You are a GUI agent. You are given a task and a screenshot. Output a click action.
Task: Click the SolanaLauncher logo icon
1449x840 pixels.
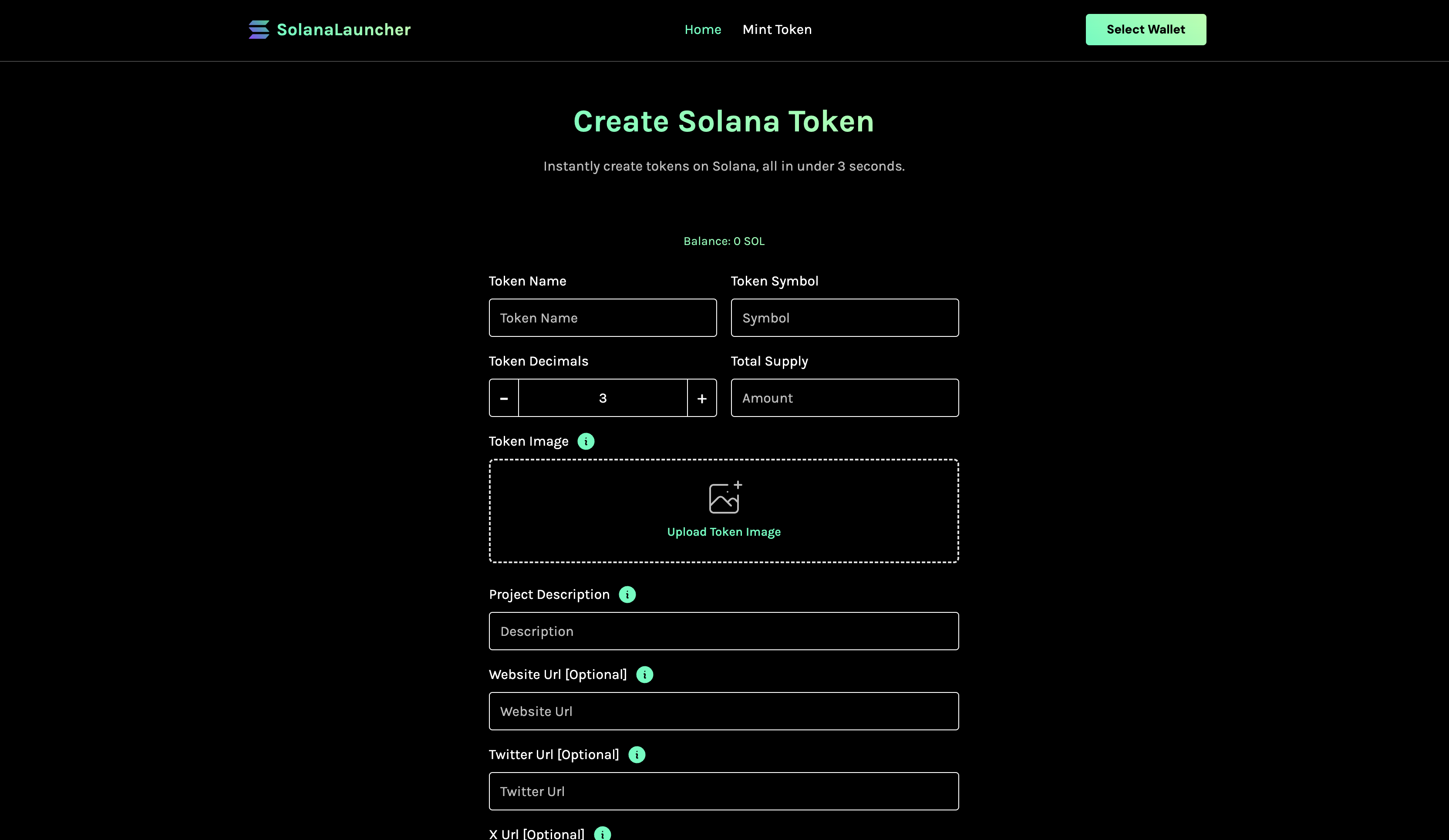(259, 29)
